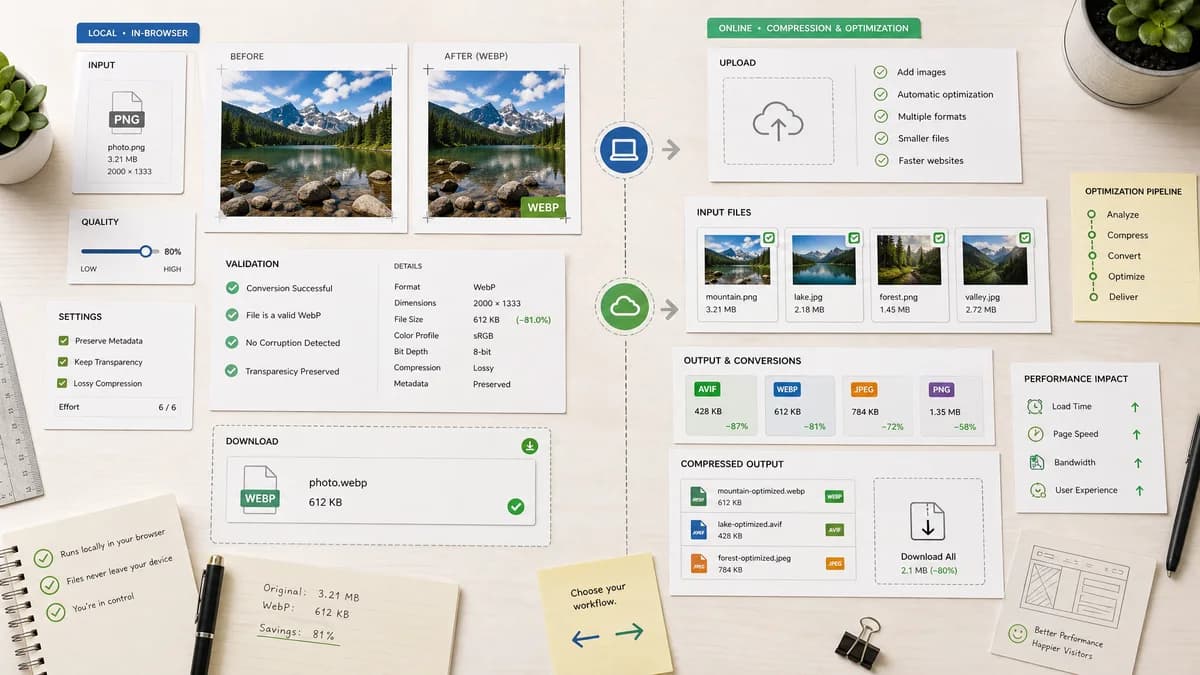1200x675 pixels.
Task: Click the WEBP tag beside mountain-optimized.webp
Action: pos(834,496)
